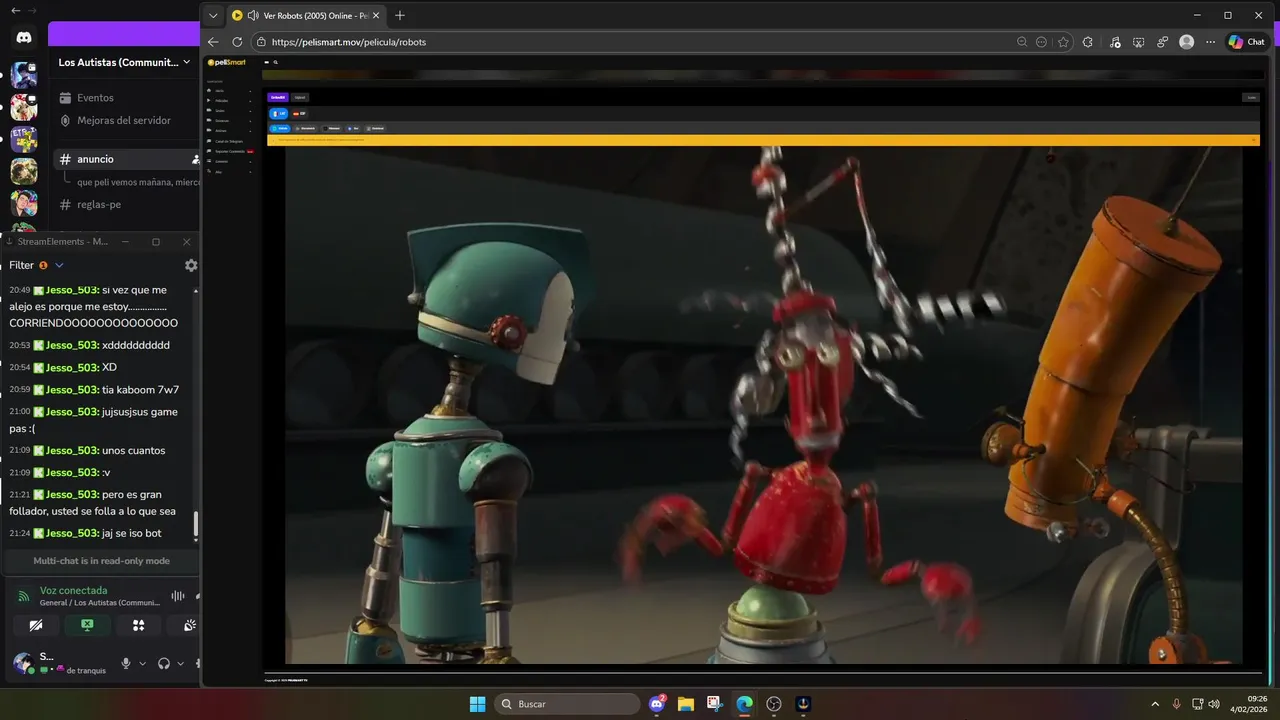The height and width of the screenshot is (720, 1280).
Task: Open the 'que peli vemos mañana' thread
Action: (138, 182)
